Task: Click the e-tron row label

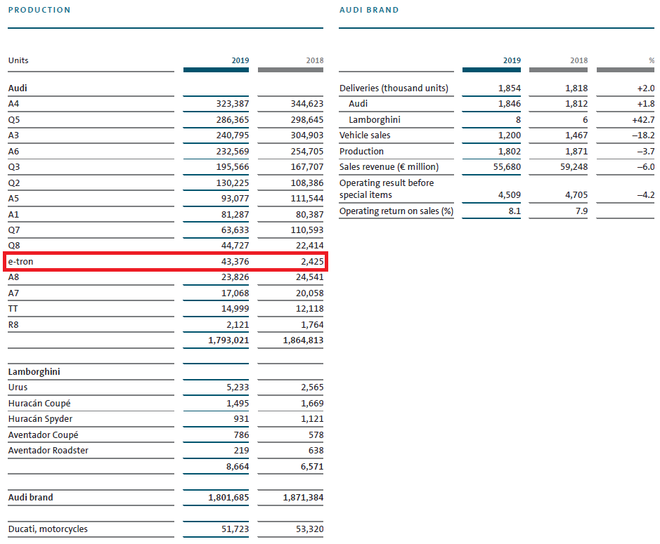Action: [x=21, y=261]
